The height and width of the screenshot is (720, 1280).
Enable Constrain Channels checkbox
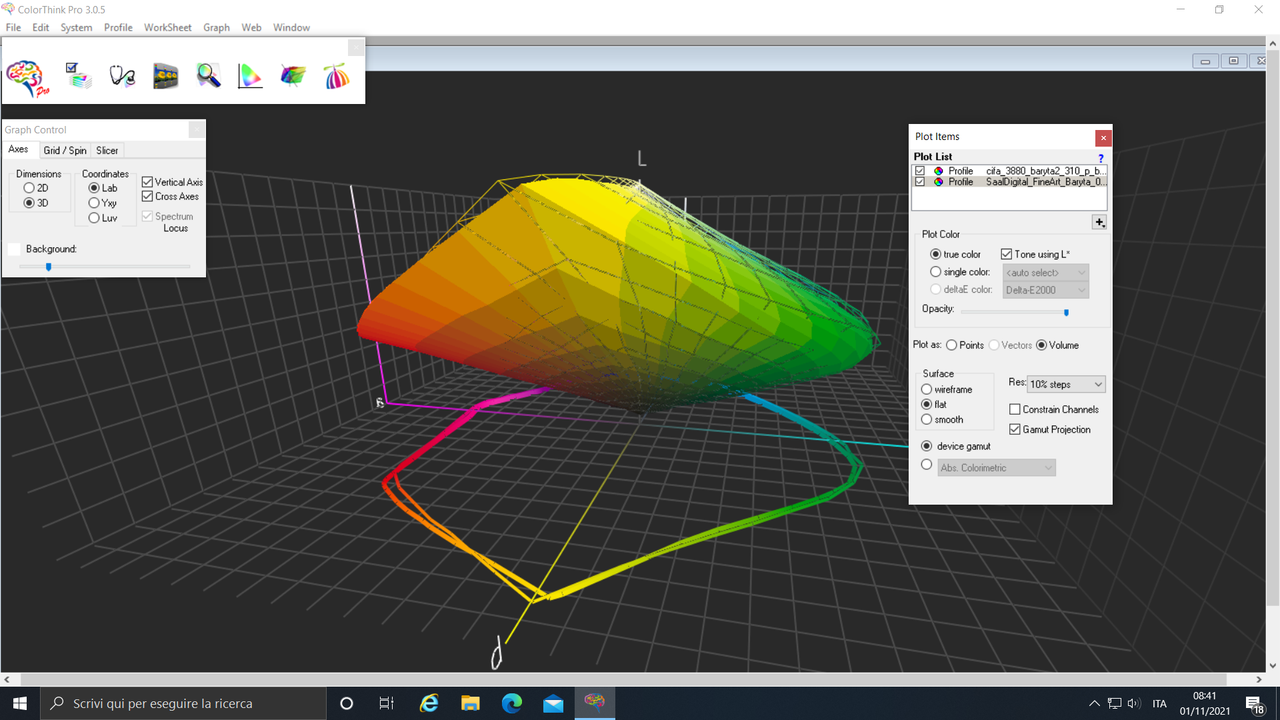1015,409
